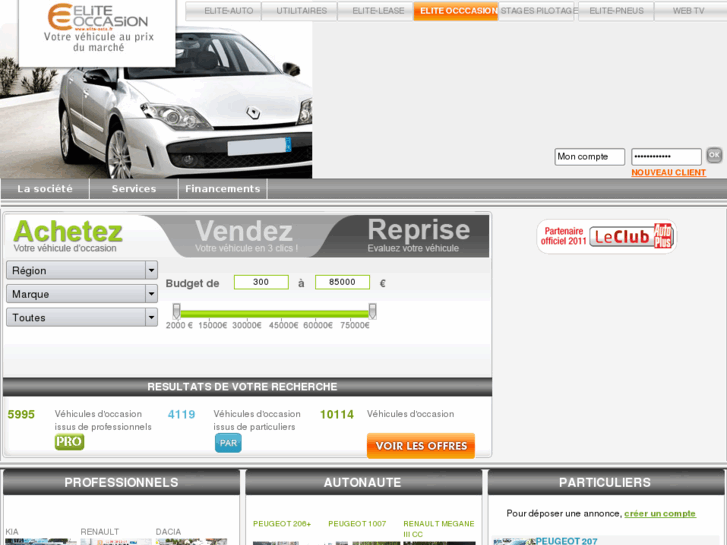Click the NOUVEAU CLIENT link

(x=668, y=173)
